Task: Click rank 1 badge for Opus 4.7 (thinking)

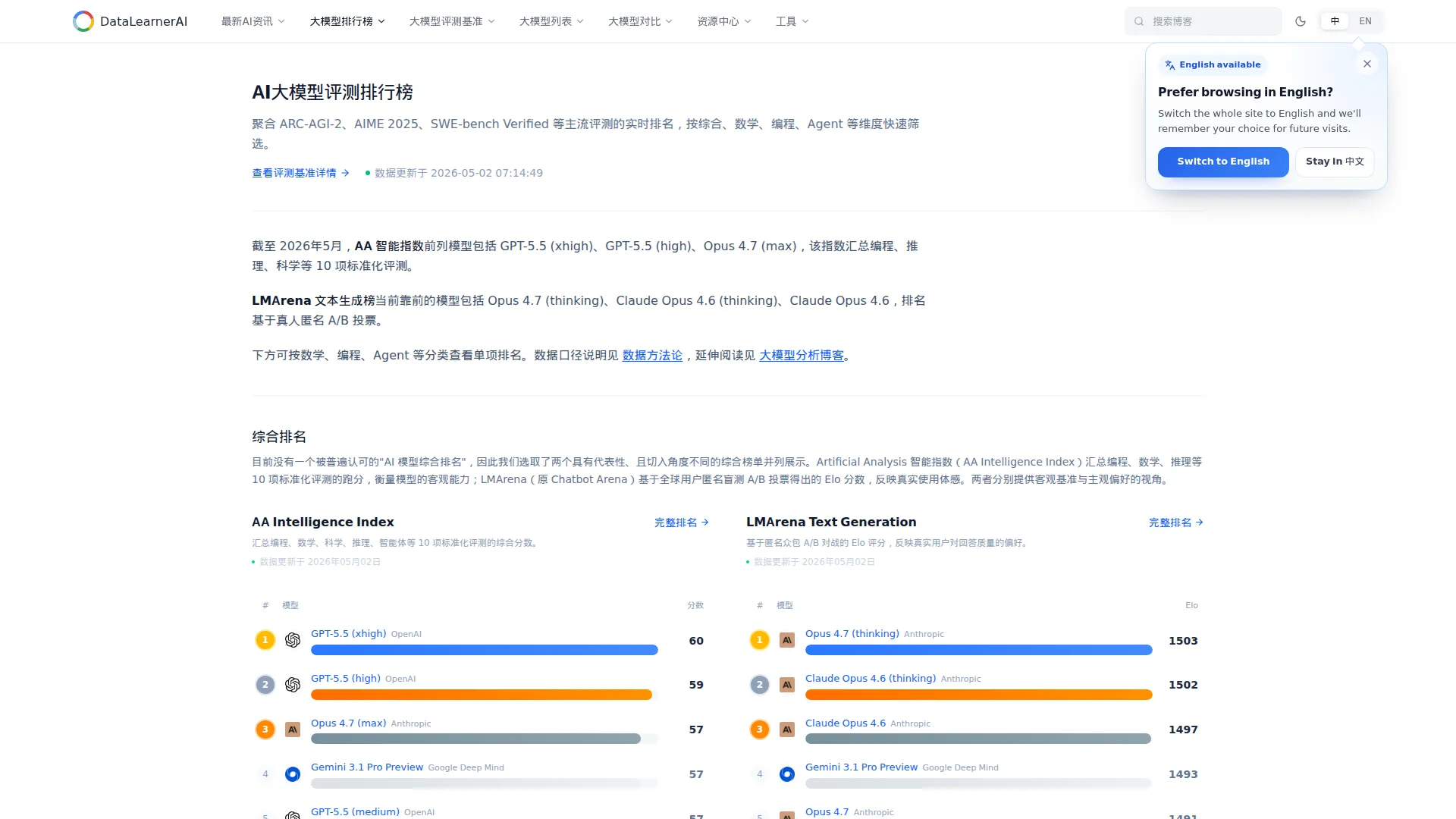Action: 759,640
